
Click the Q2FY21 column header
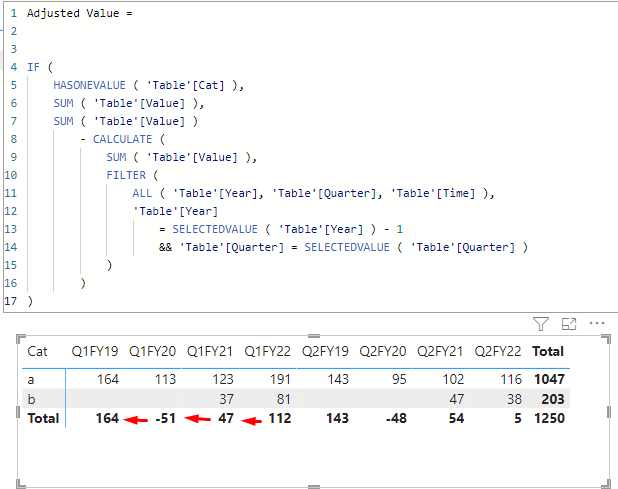click(440, 351)
